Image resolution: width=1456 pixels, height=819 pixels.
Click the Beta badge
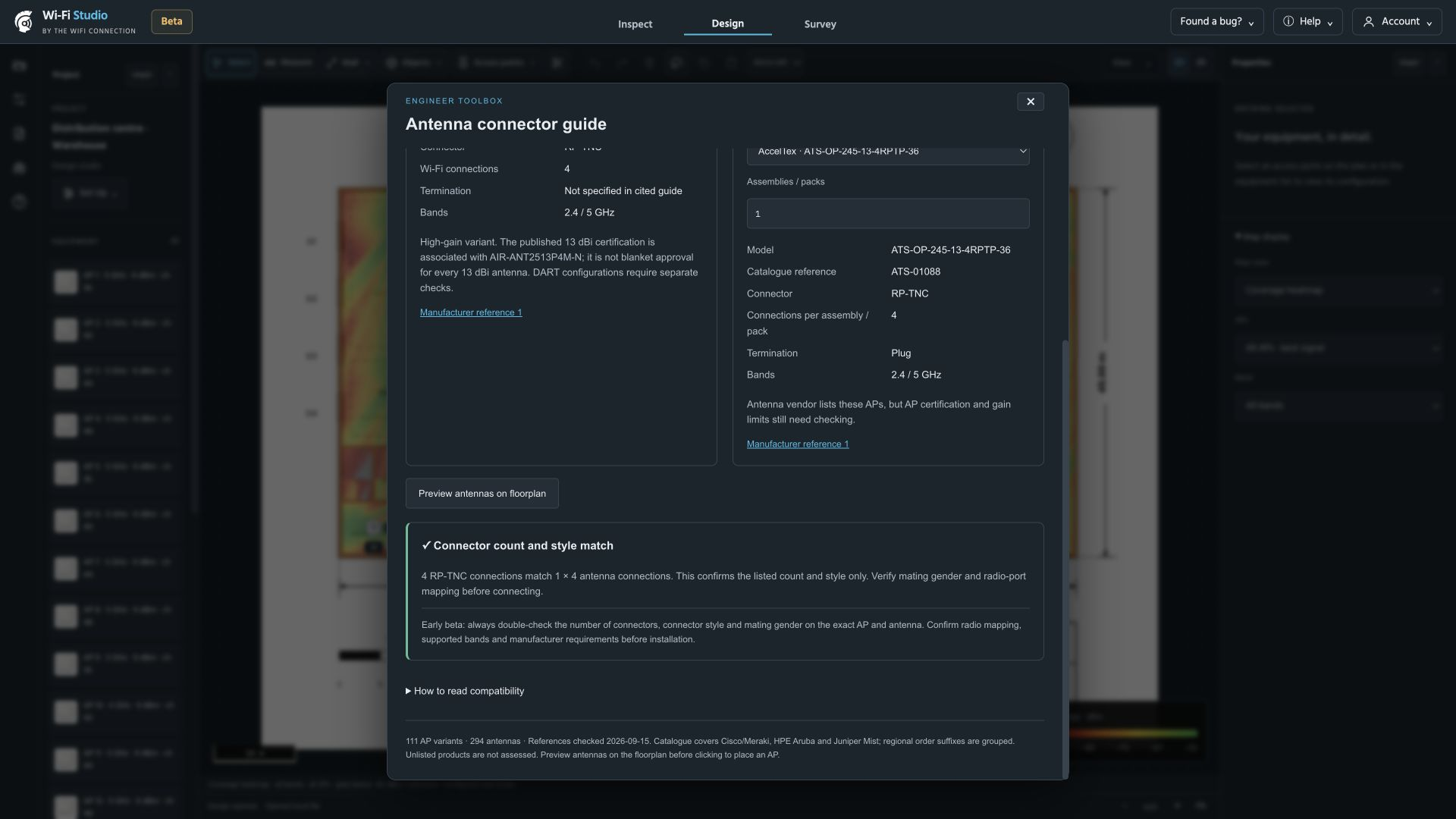tap(171, 21)
